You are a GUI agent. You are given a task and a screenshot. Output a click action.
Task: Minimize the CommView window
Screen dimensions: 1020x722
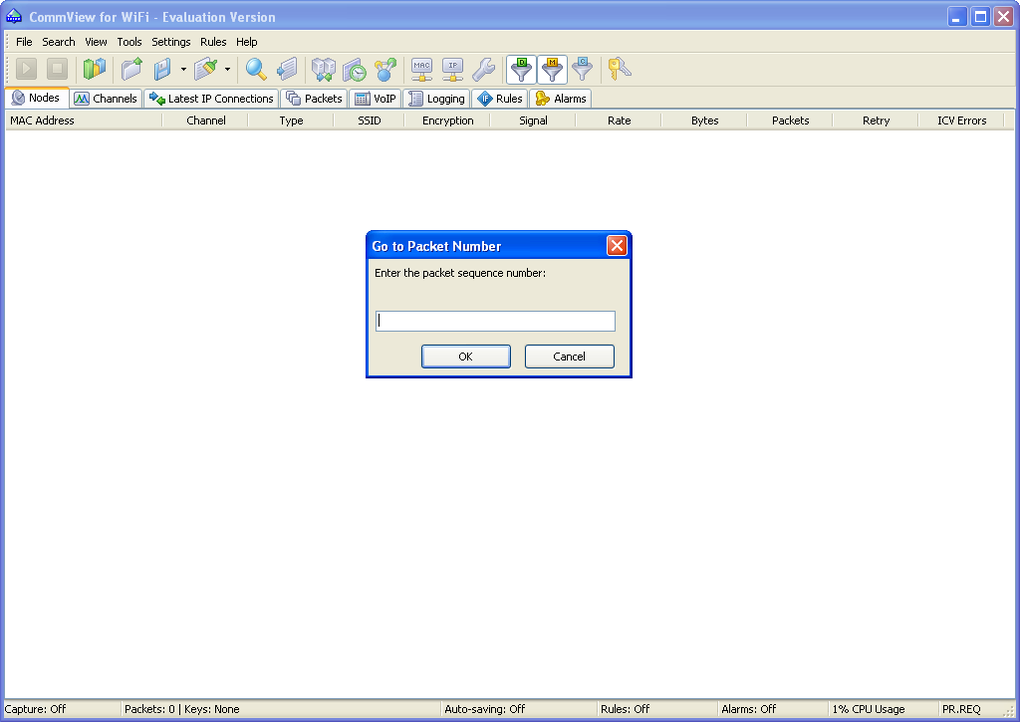coord(957,17)
